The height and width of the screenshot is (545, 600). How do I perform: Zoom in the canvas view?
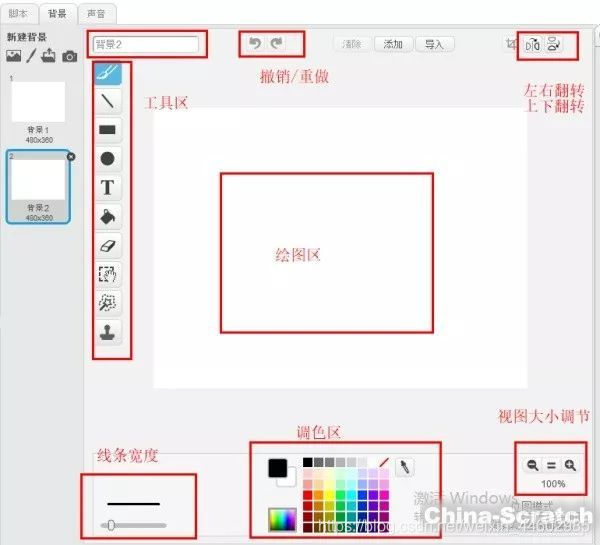(x=570, y=465)
